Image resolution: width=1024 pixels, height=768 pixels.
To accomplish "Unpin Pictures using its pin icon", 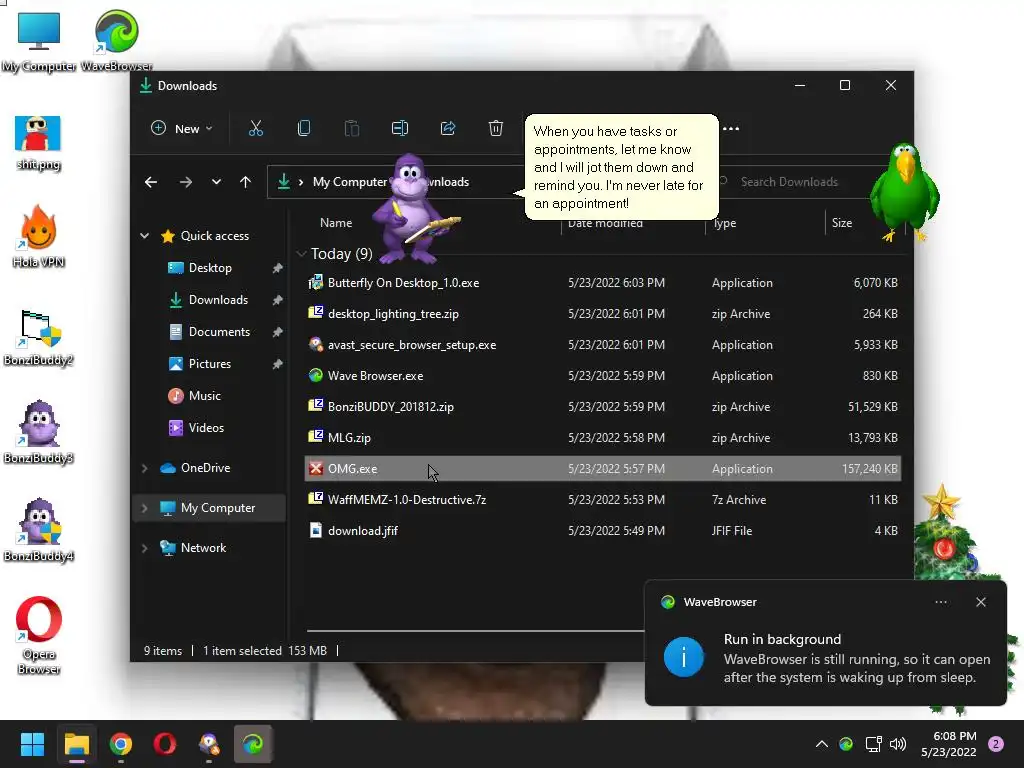I will coord(278,364).
